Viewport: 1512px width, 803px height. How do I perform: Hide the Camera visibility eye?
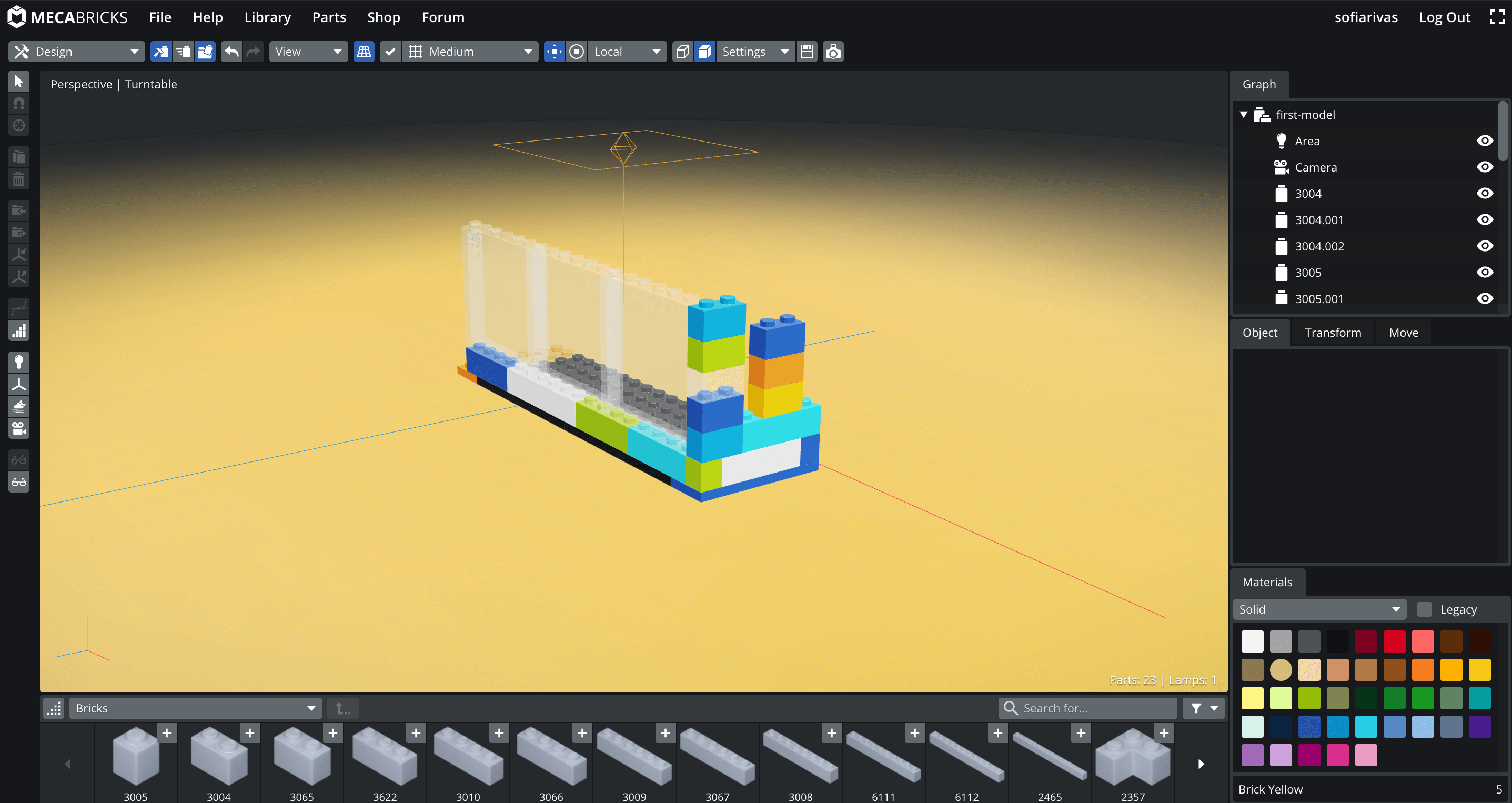[x=1485, y=167]
